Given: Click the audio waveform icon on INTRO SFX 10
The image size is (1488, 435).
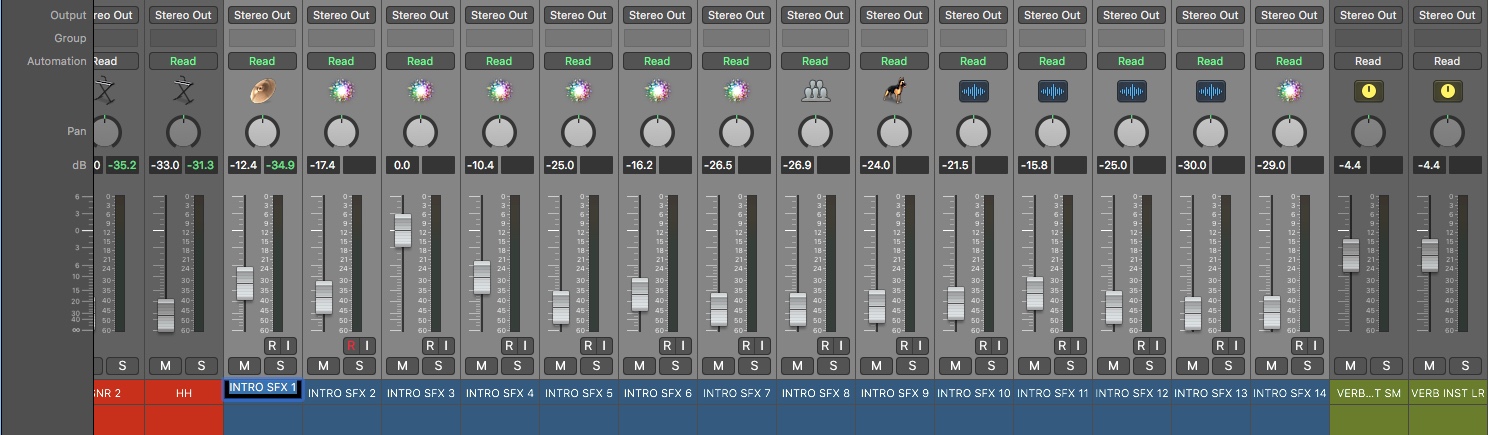Looking at the screenshot, I should 973,92.
